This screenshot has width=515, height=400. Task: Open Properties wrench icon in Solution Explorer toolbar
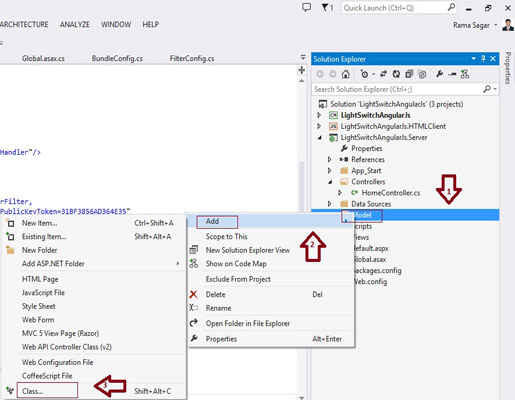[x=439, y=74]
